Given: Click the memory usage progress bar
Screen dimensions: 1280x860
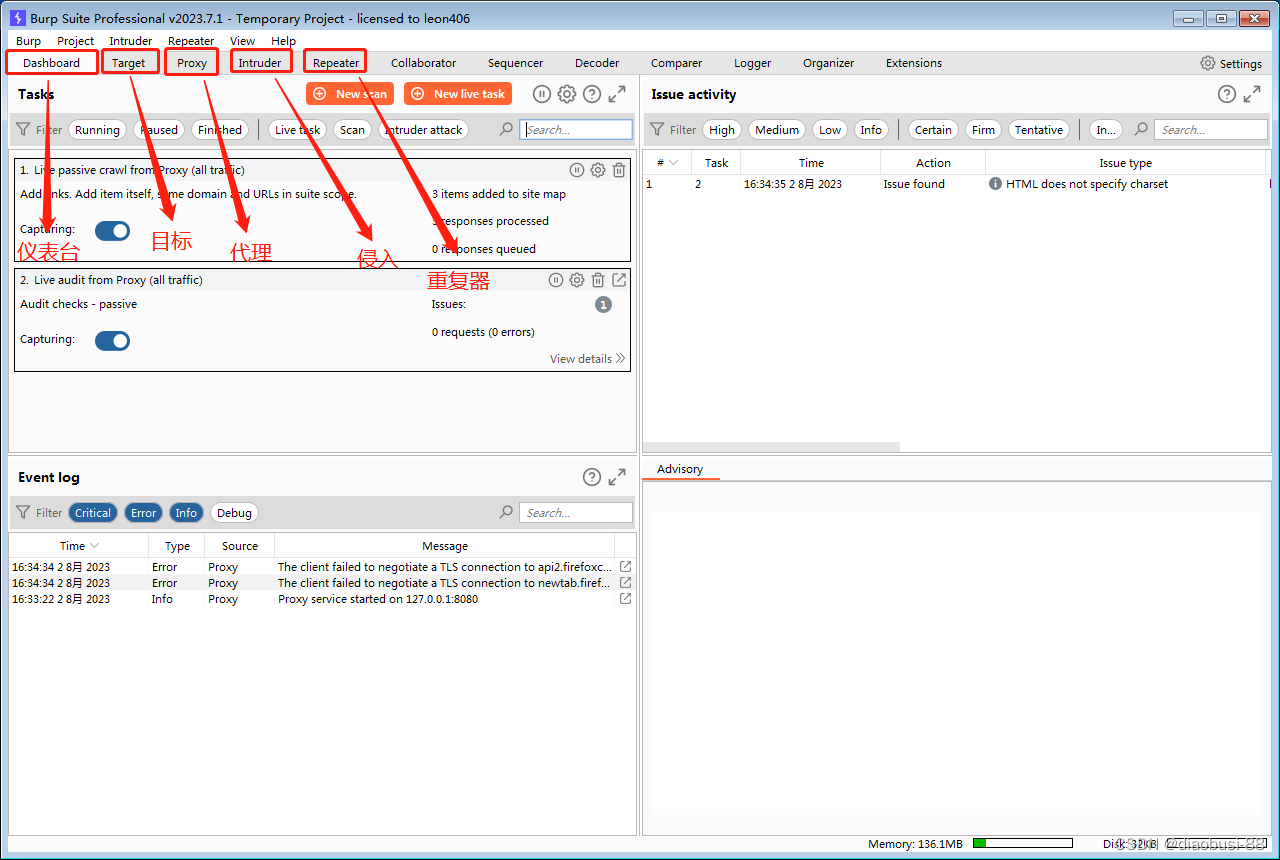Looking at the screenshot, I should point(1022,843).
